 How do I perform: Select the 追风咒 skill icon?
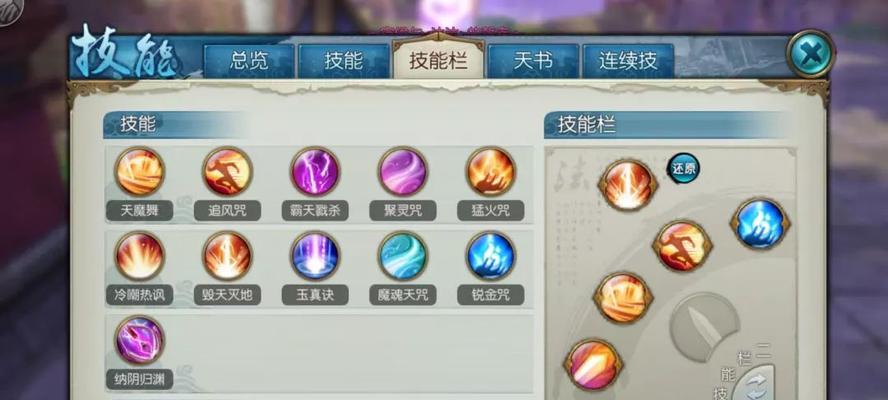pos(227,172)
